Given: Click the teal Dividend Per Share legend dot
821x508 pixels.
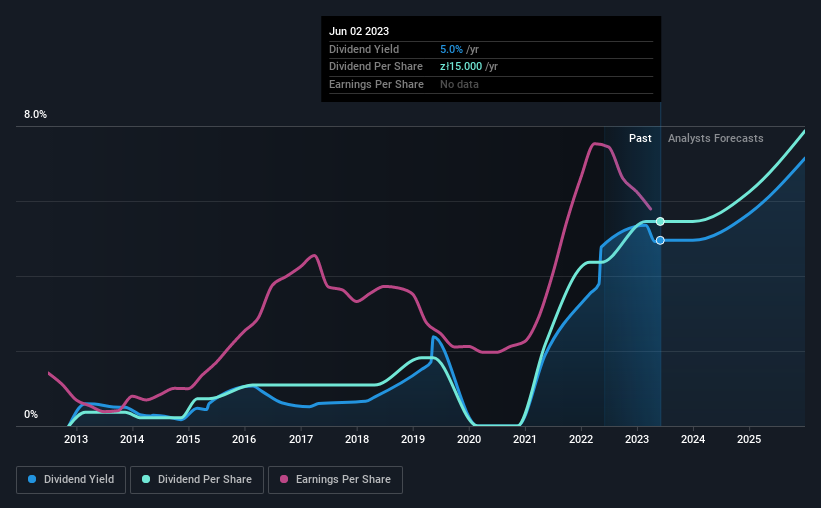Looking at the screenshot, I should [146, 479].
